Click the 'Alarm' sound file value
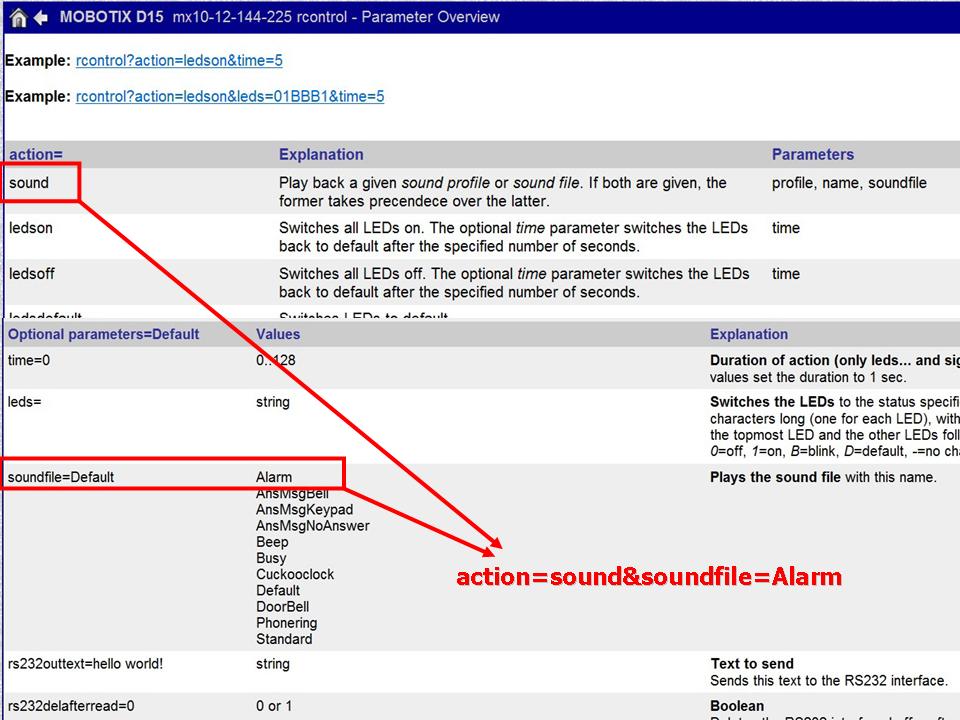 pyautogui.click(x=274, y=477)
